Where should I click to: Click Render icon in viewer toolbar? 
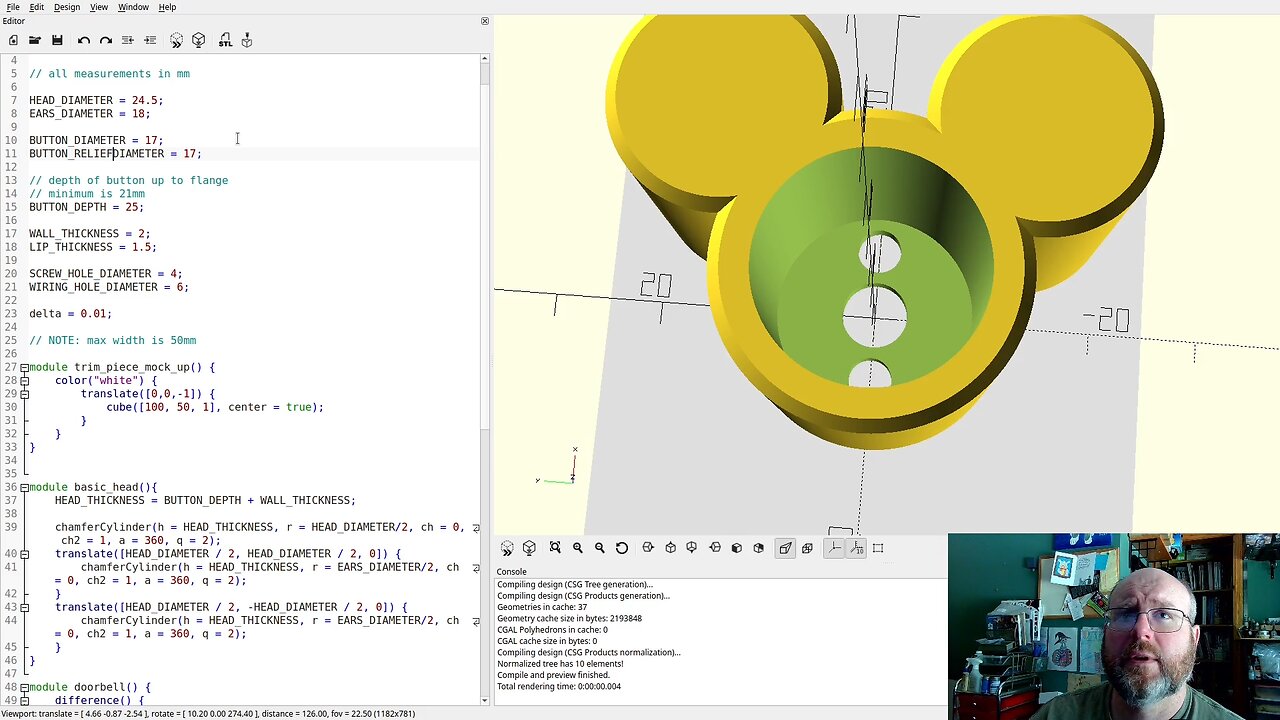(x=529, y=548)
